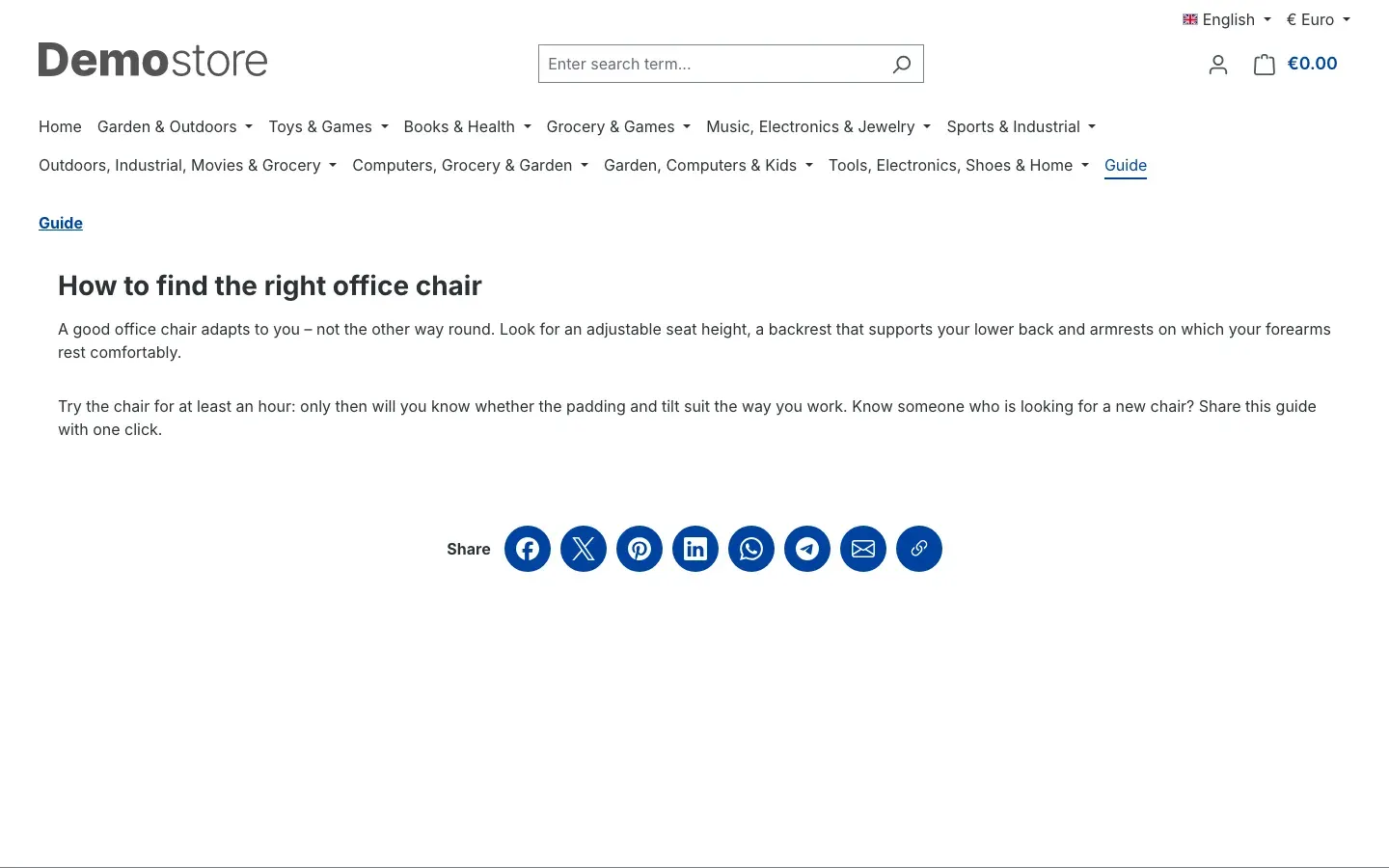Click the €0.00 cart total
This screenshot has height=868, width=1389.
(1312, 64)
